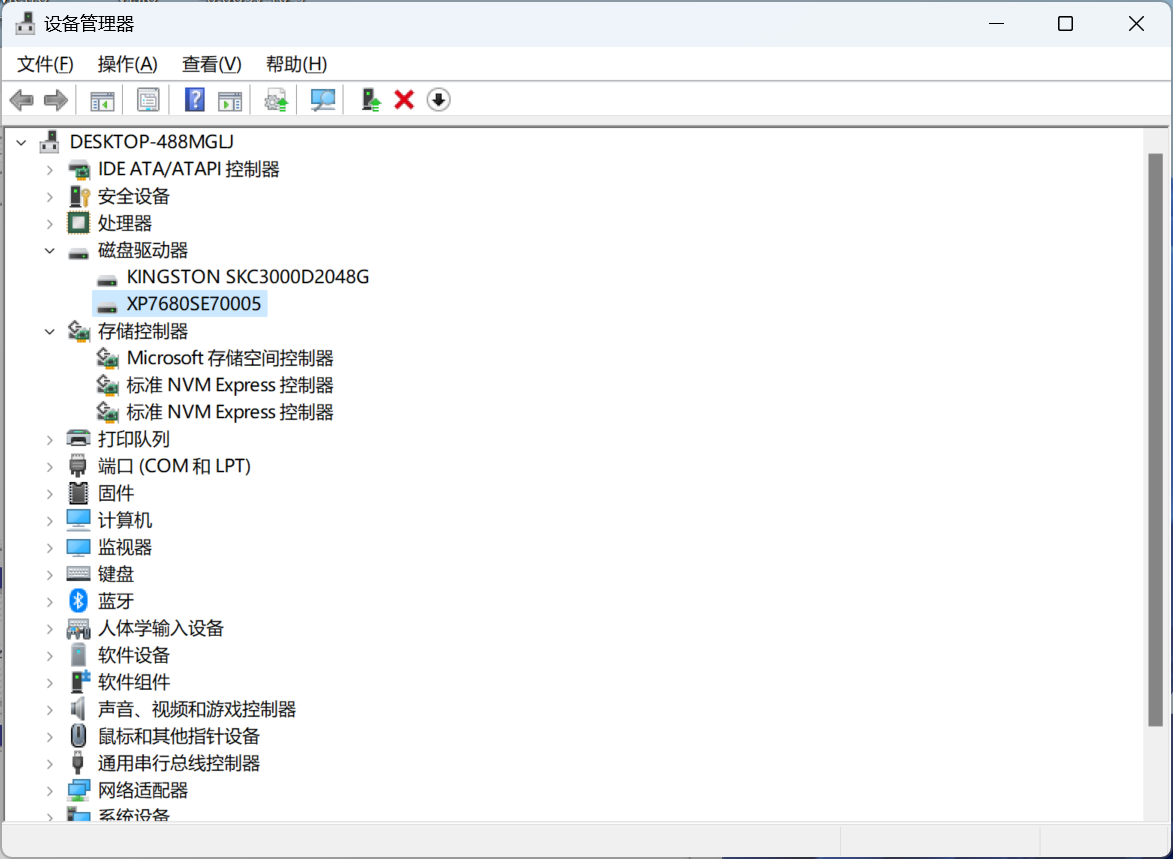Expand the 蓝牙 node
Screen dimensions: 1173x859
coord(50,602)
